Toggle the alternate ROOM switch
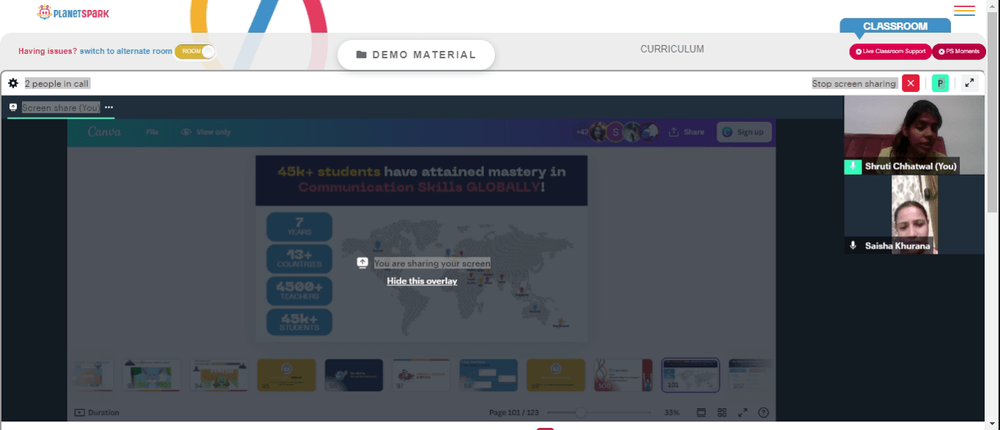1000x430 pixels. [195, 52]
